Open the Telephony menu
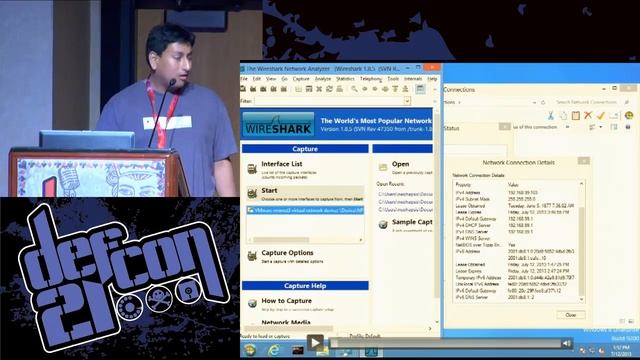The image size is (640, 360). click(x=371, y=78)
